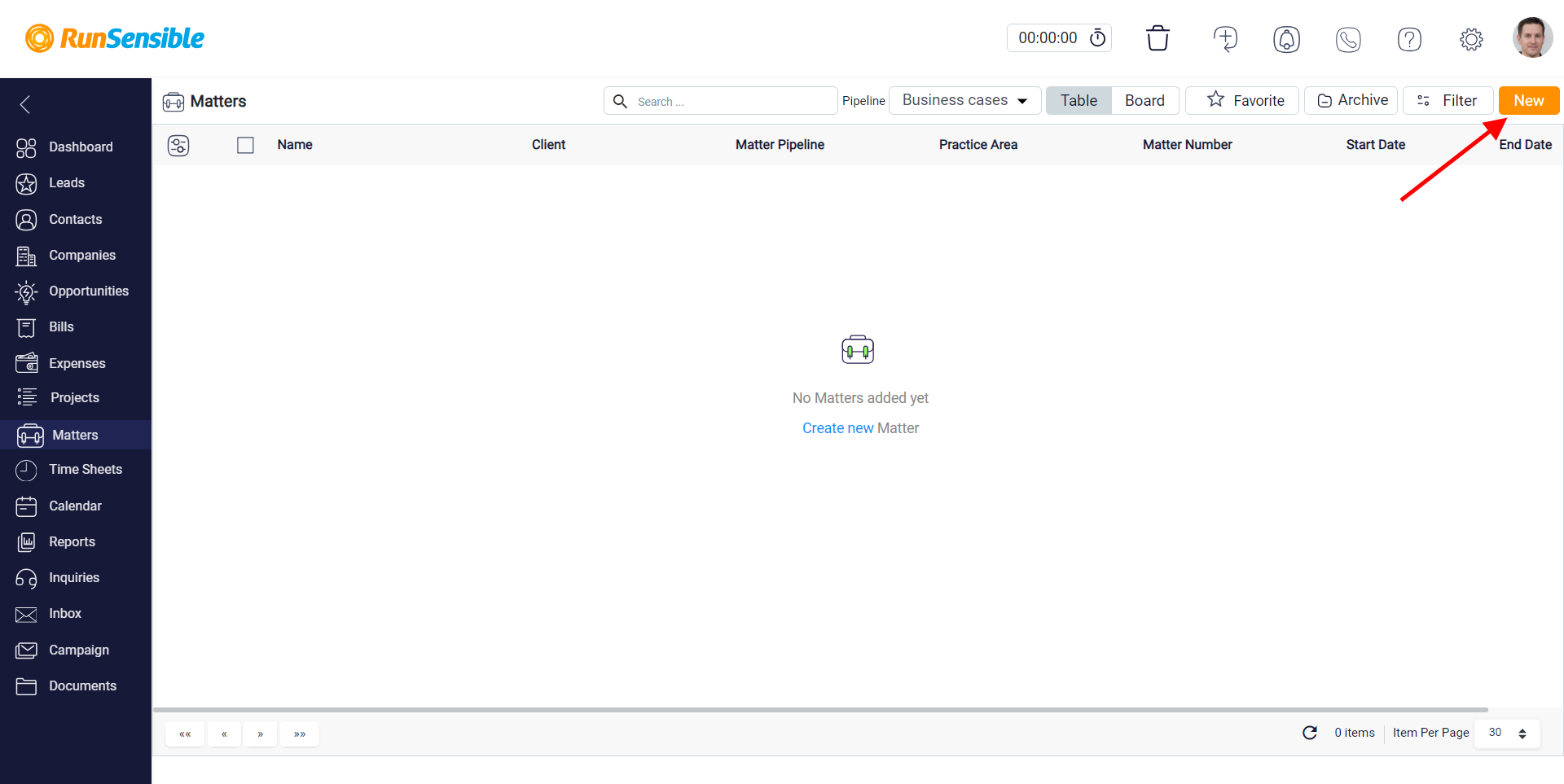This screenshot has width=1564, height=784.
Task: Open settings gear icon
Action: coord(1471,39)
